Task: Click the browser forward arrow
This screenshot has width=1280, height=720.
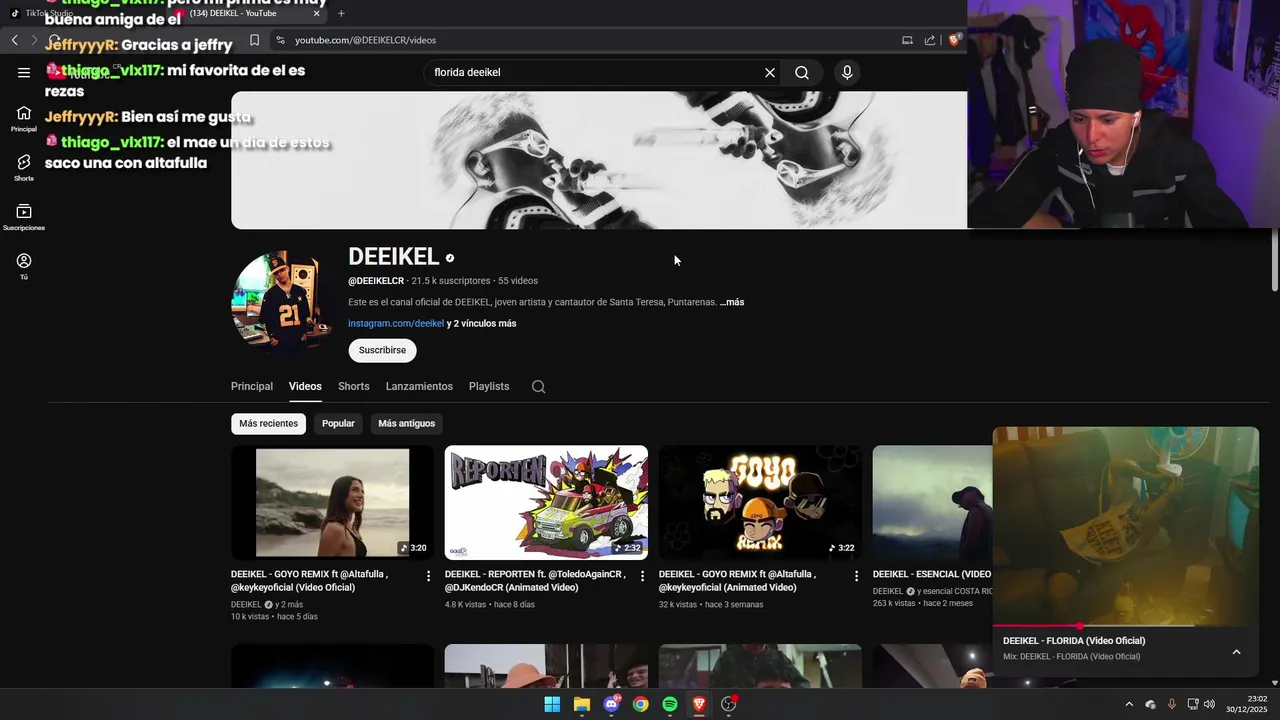Action: click(x=34, y=40)
